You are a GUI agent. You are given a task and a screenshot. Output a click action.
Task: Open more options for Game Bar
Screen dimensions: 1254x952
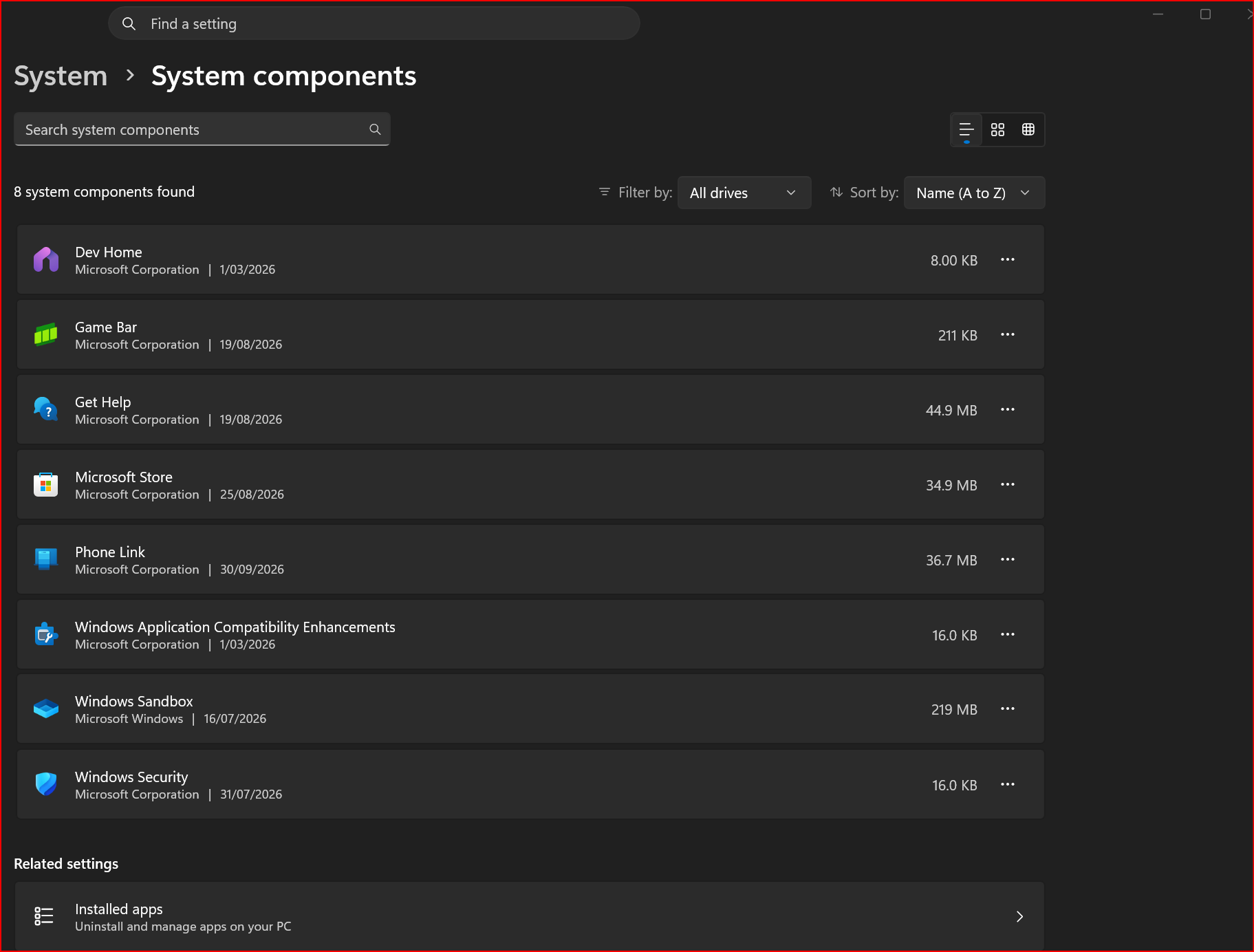[x=1008, y=335]
